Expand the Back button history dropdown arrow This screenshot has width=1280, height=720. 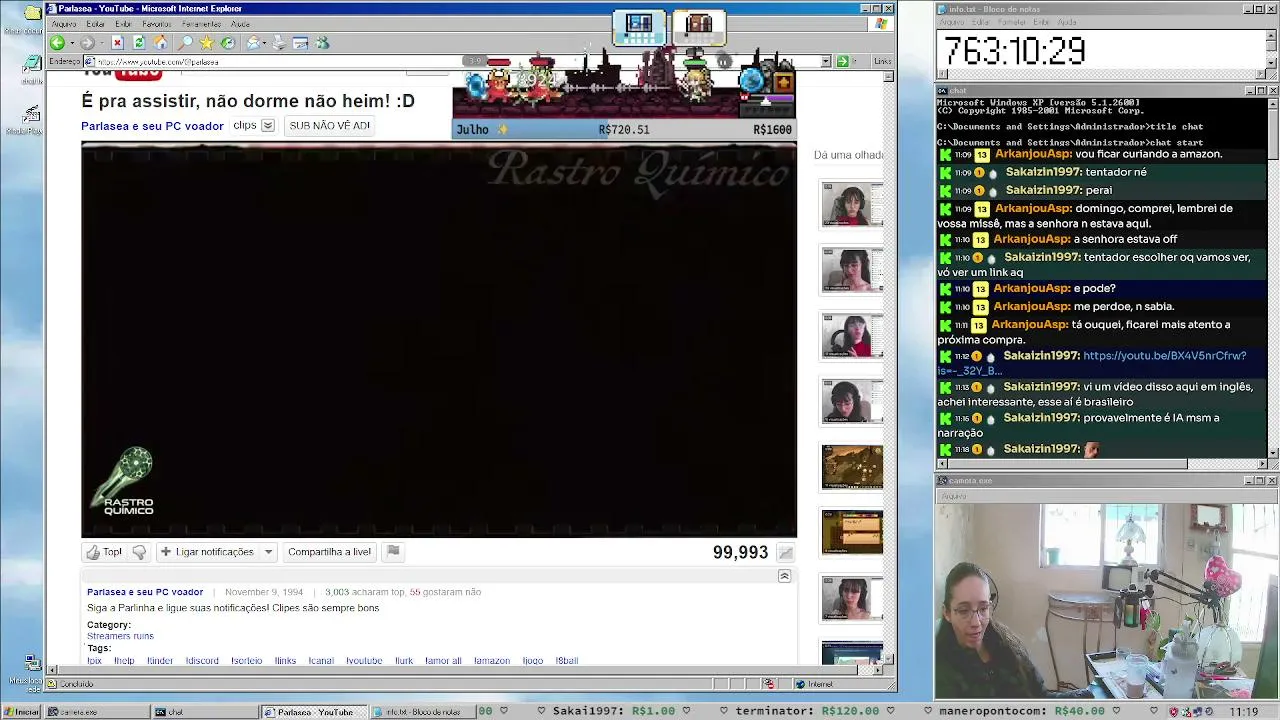click(70, 43)
